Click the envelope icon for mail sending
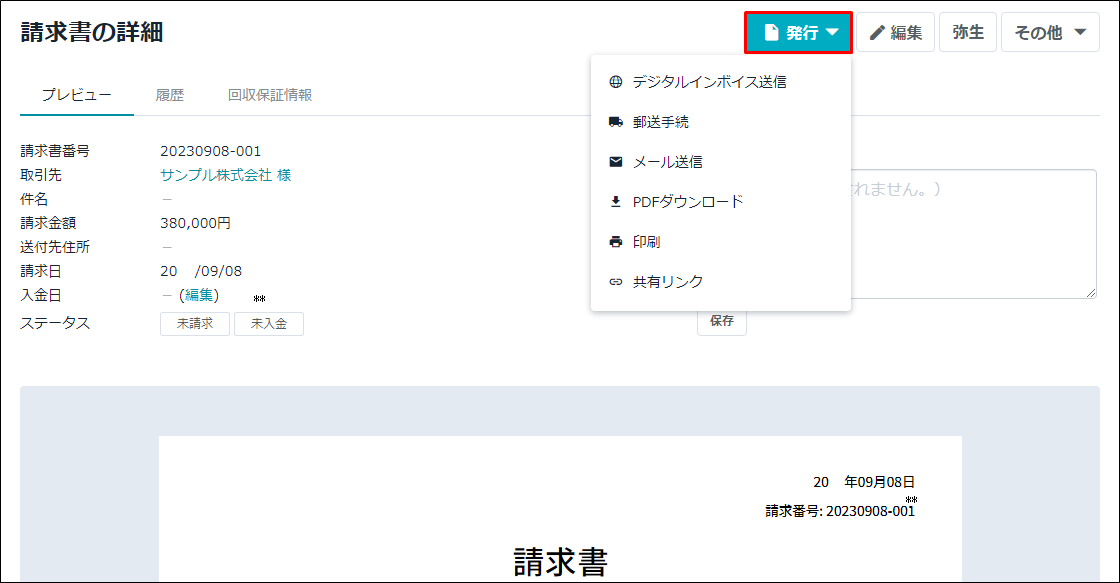This screenshot has height=583, width=1120. coord(616,162)
